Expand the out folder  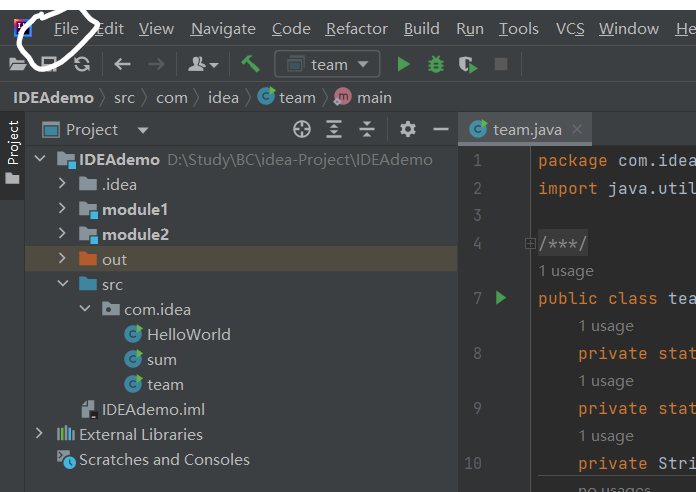click(62, 258)
